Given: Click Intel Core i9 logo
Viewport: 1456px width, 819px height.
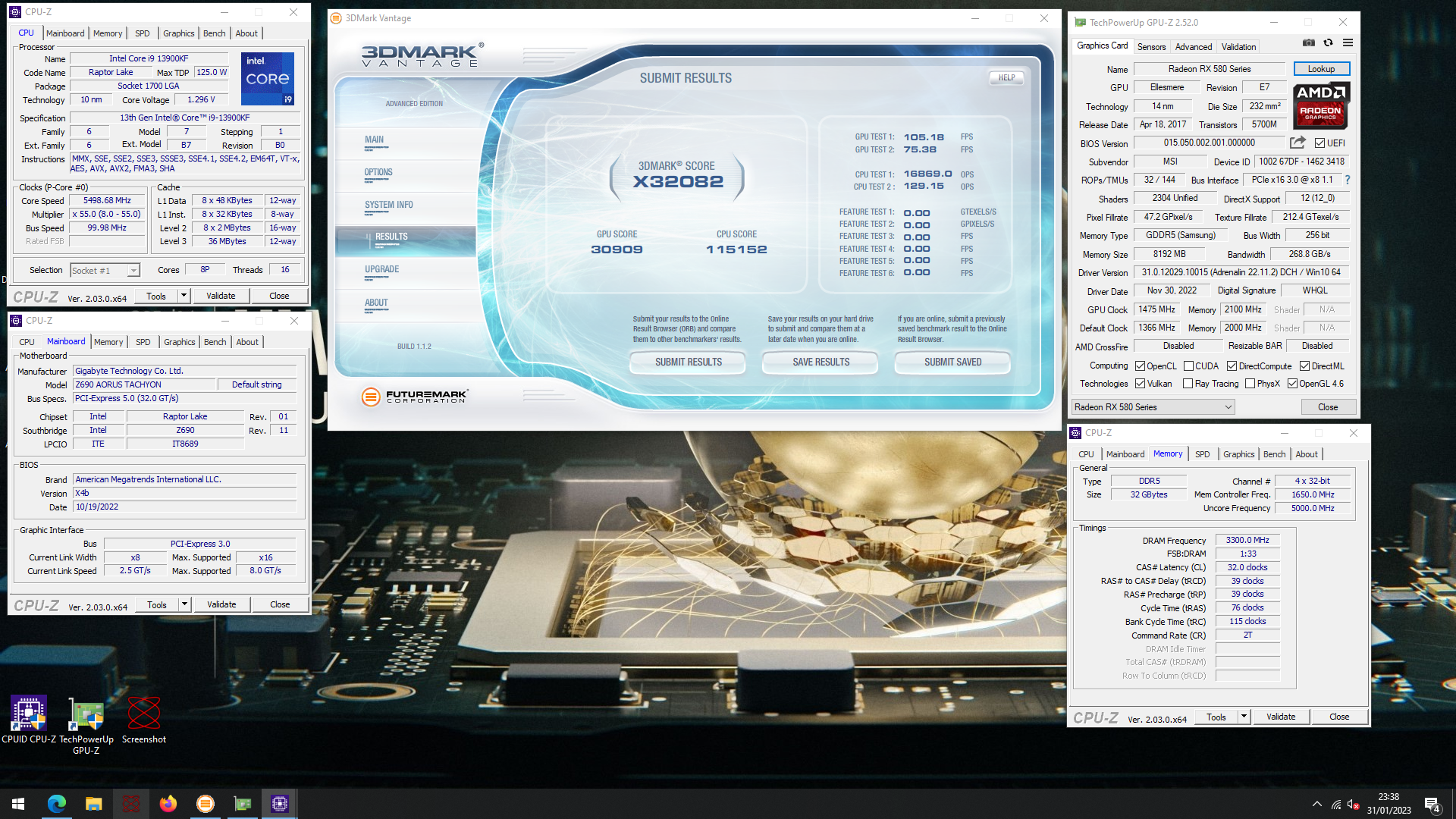Looking at the screenshot, I should [x=268, y=79].
